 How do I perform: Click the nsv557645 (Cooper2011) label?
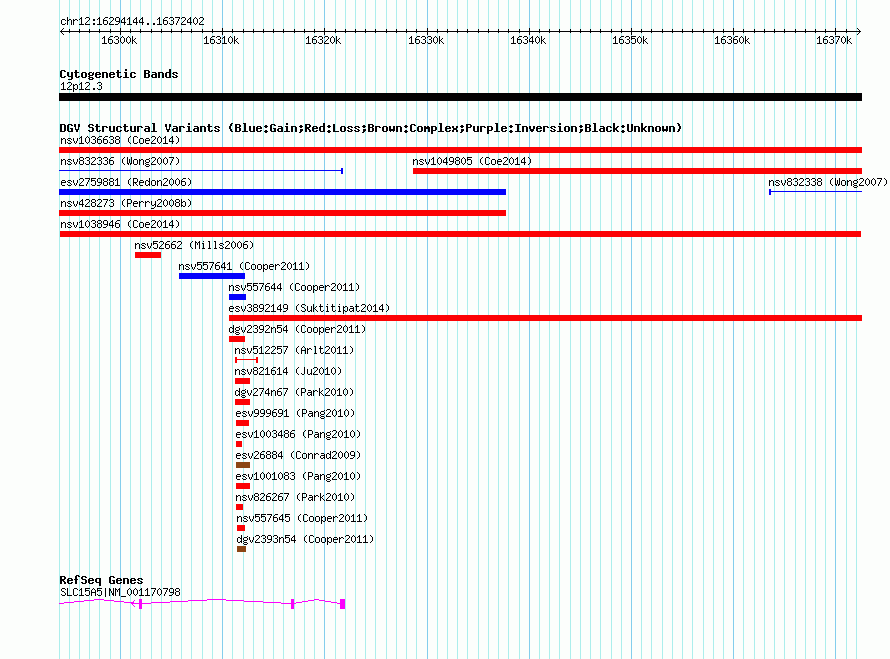coord(302,518)
